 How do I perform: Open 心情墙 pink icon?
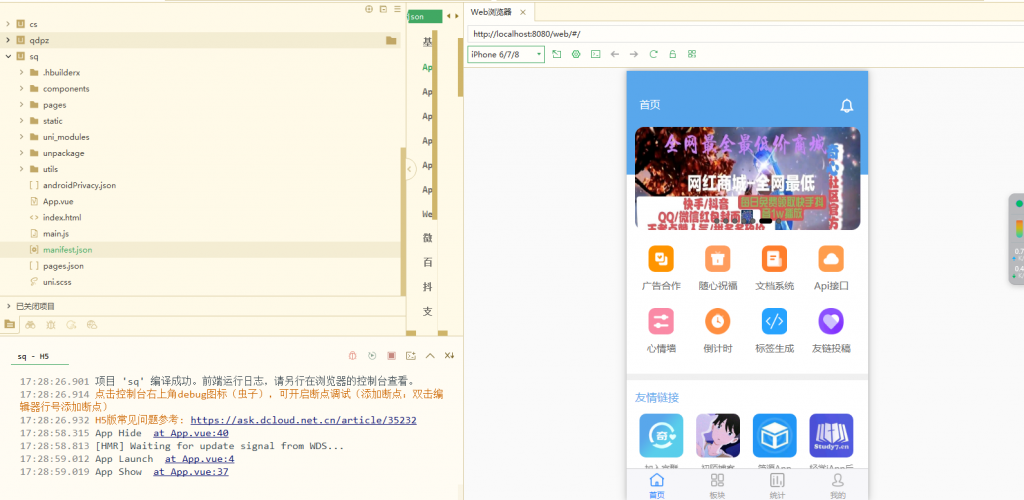(661, 321)
